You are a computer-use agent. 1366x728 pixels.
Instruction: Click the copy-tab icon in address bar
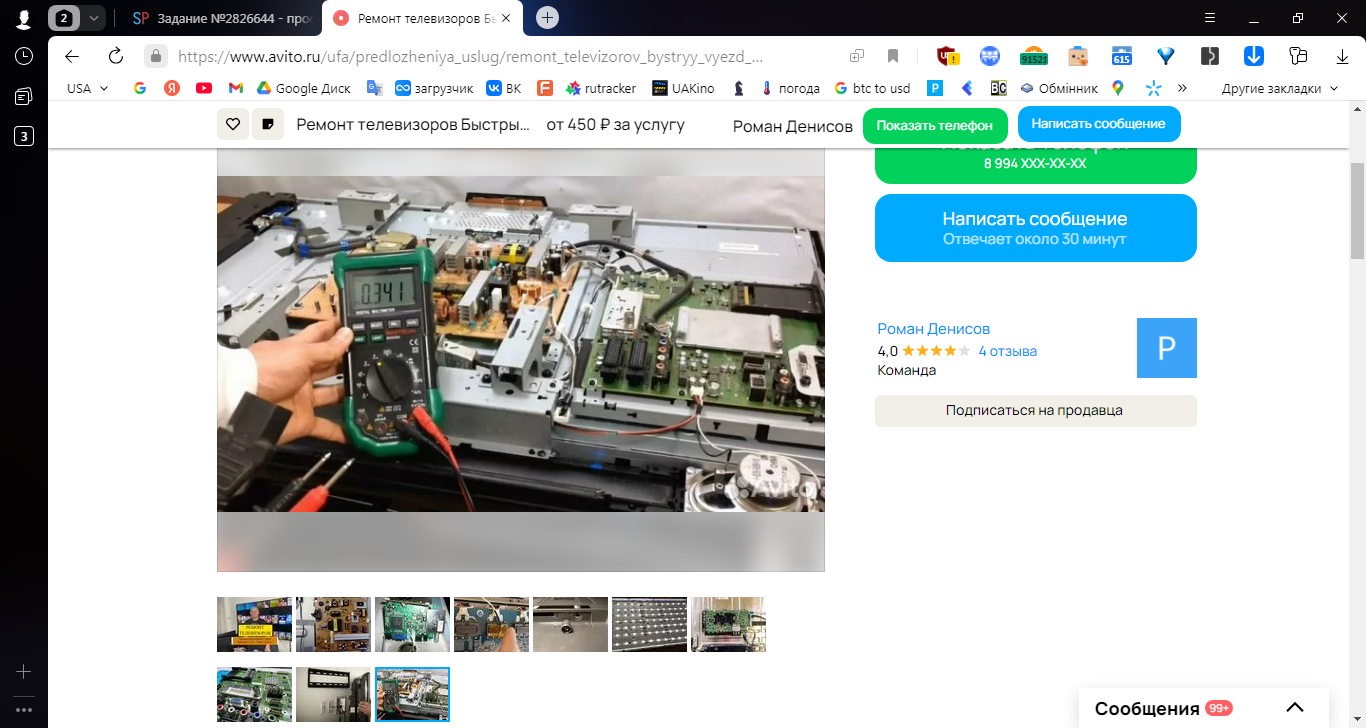click(857, 56)
